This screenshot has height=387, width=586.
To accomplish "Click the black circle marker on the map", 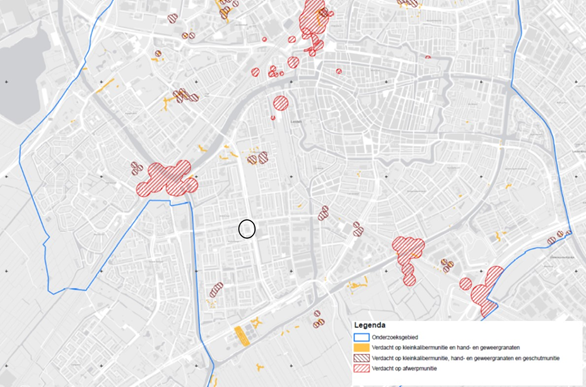I will [x=247, y=229].
